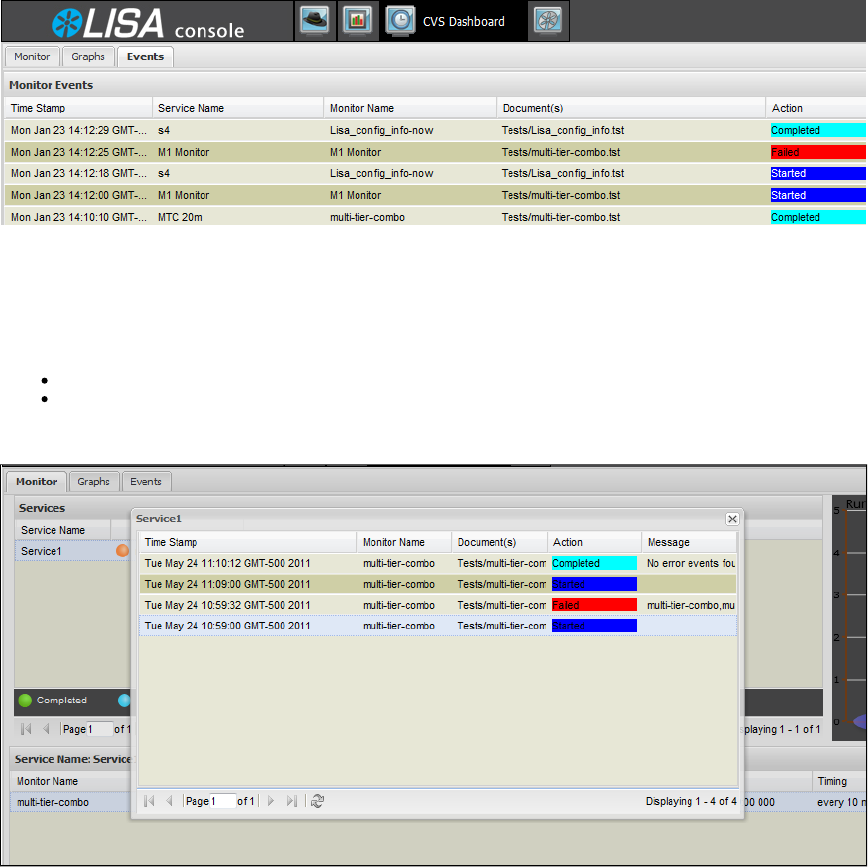Screen dimensions: 868x867
Task: Click Action header in Service1 dialog
Action: coord(595,542)
